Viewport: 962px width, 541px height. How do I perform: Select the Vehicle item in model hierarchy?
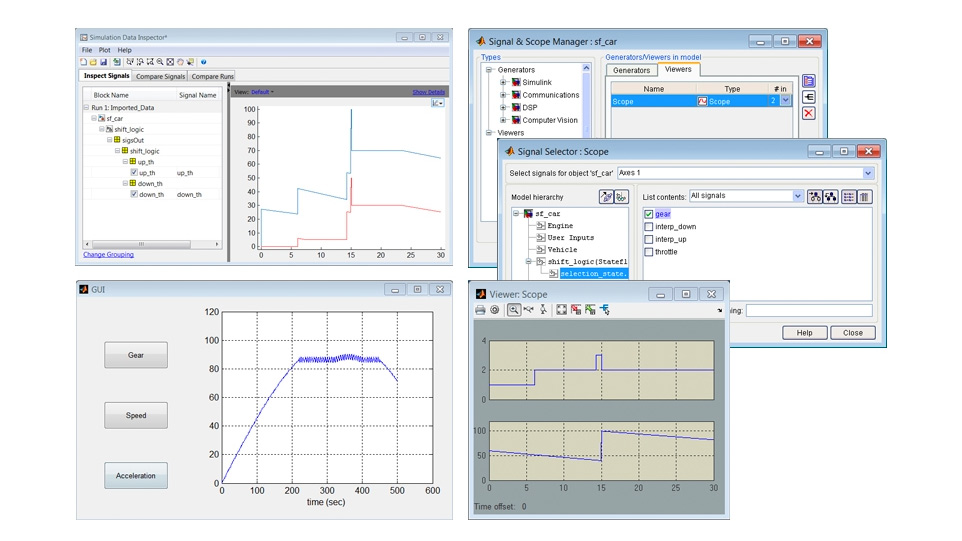563,249
